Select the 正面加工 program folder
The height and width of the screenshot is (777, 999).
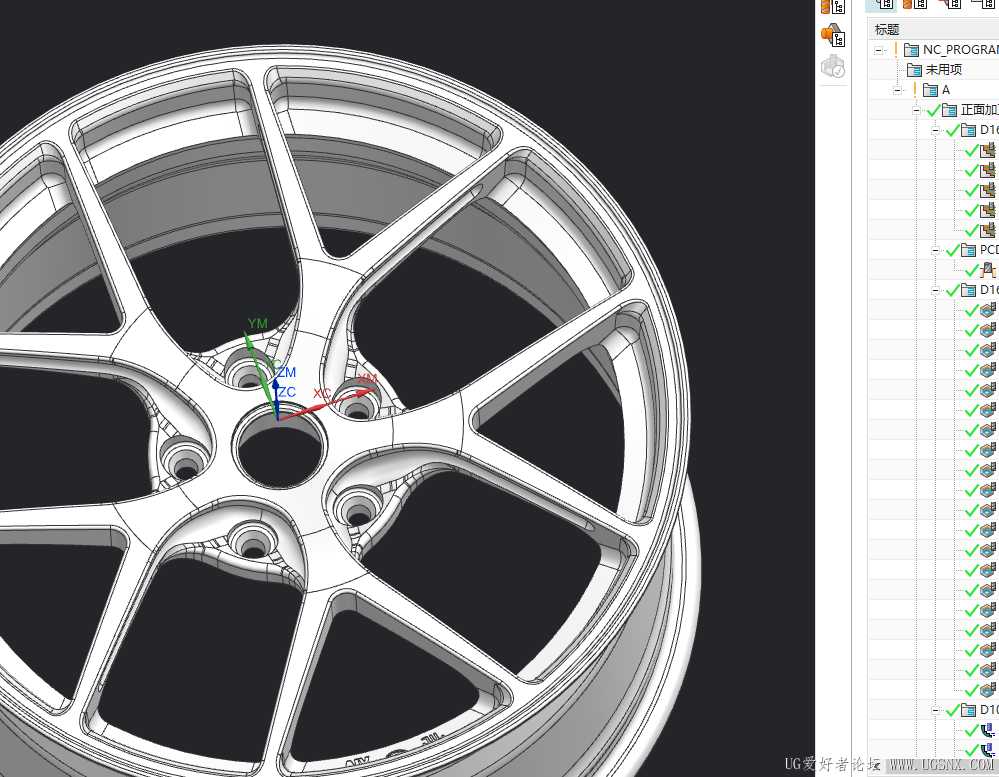click(971, 110)
